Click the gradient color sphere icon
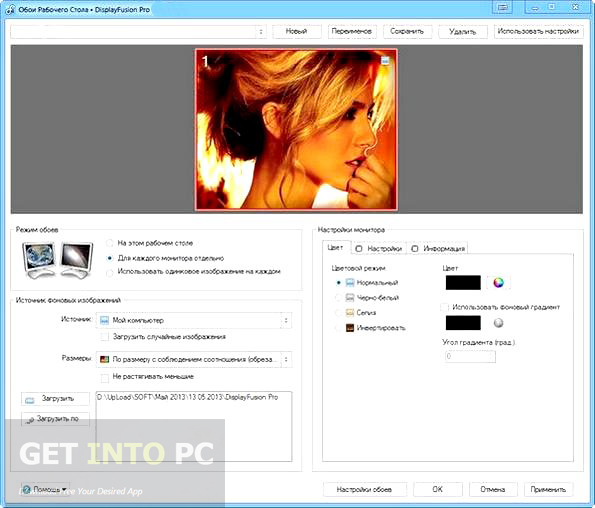The height and width of the screenshot is (508, 595). point(499,323)
